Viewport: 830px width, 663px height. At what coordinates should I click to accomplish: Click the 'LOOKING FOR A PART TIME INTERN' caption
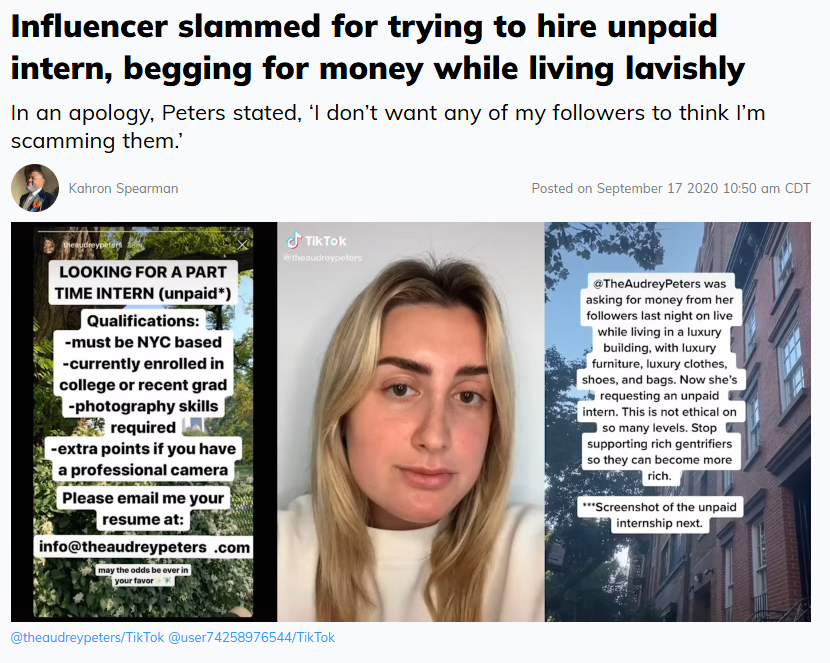[x=143, y=283]
